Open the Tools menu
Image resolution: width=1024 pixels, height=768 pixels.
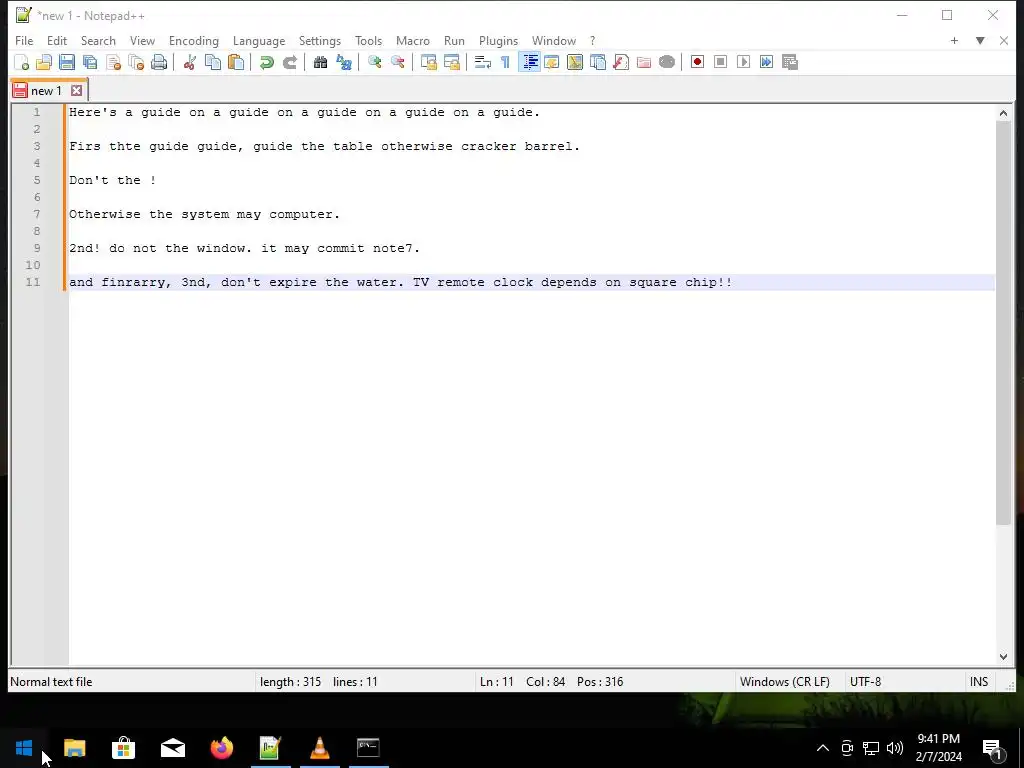point(368,40)
